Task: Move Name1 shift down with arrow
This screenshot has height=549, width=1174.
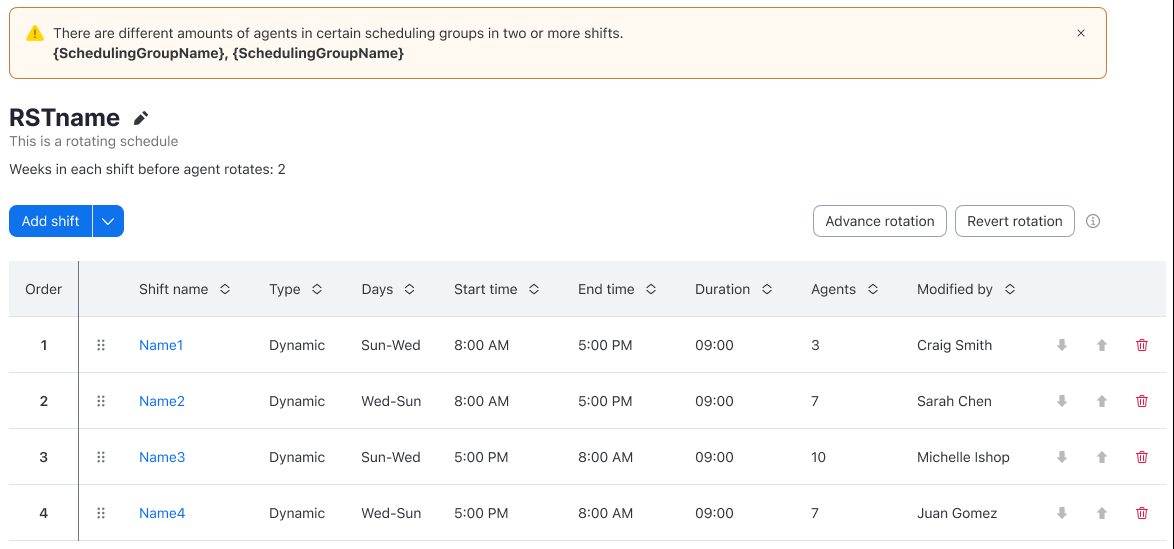Action: coord(1061,345)
